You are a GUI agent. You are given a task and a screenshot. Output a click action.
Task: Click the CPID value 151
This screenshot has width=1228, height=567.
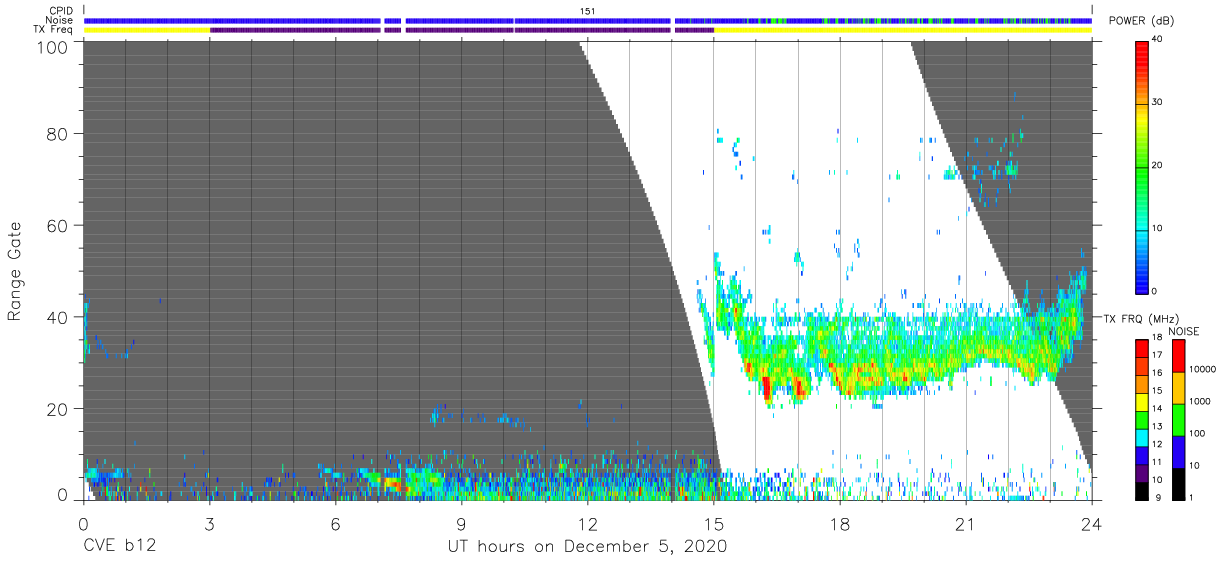point(588,11)
